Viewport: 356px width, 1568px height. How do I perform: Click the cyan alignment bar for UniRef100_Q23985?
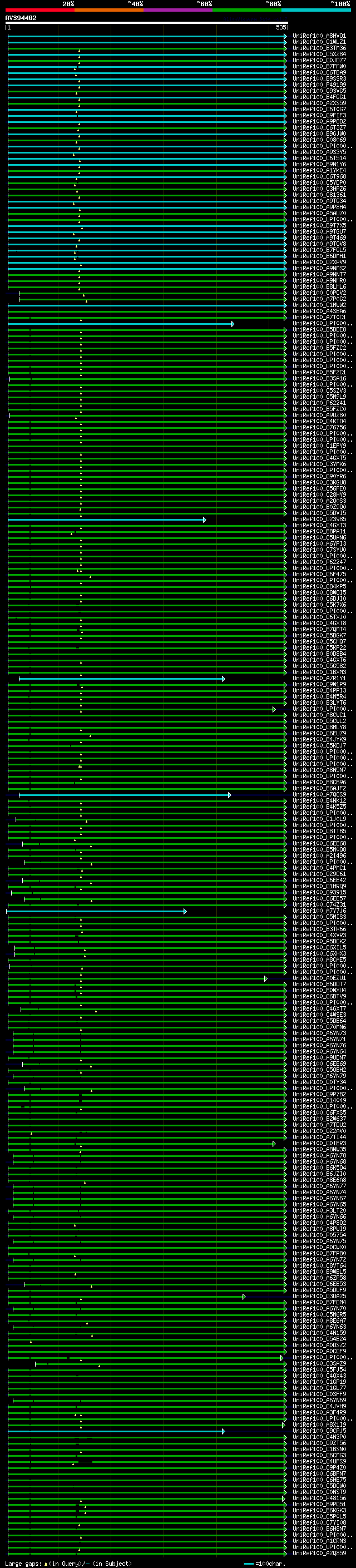click(x=106, y=520)
